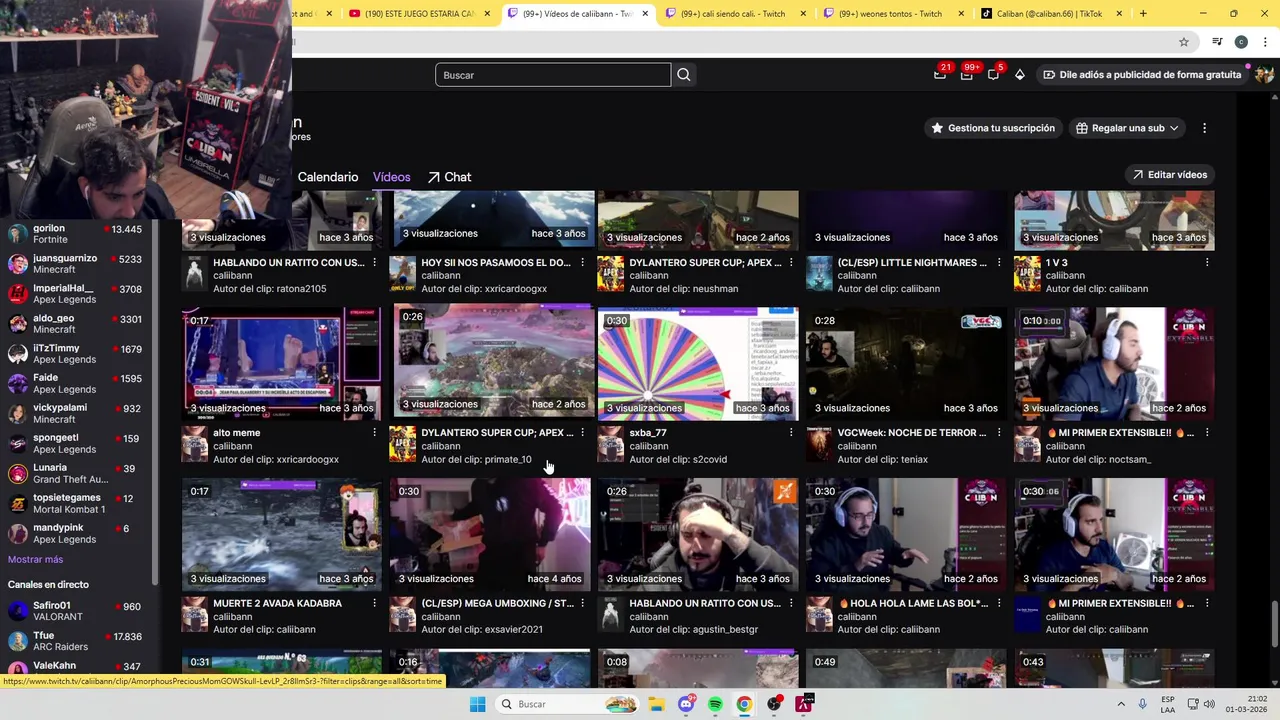Open Tfue's avatar in live channels
This screenshot has width=1280, height=720.
[17, 641]
